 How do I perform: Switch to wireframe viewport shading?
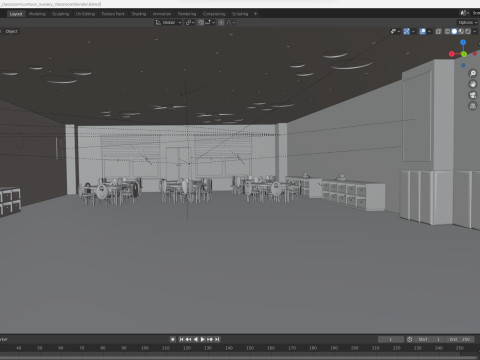(x=447, y=31)
